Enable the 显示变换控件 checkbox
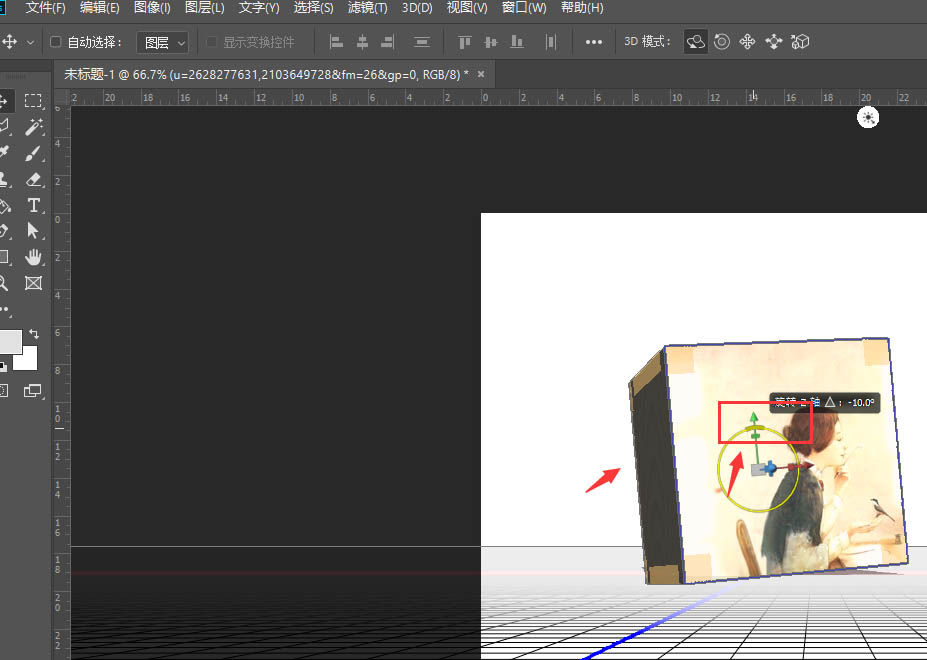 210,42
